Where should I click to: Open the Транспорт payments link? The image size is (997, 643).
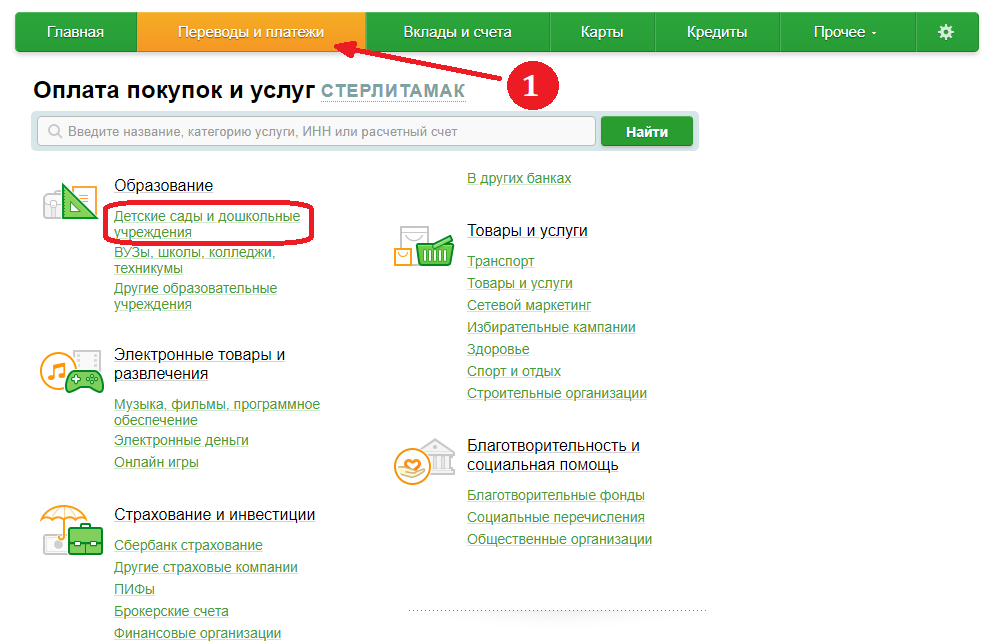coord(500,261)
